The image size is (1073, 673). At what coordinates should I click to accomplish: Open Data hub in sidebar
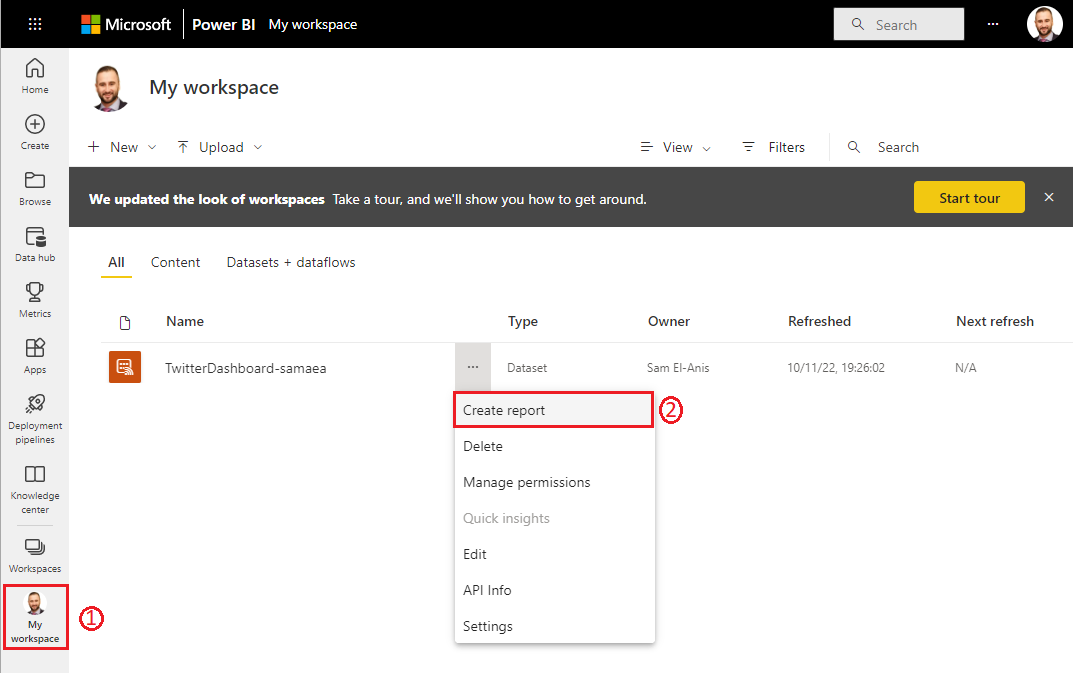pyautogui.click(x=35, y=244)
